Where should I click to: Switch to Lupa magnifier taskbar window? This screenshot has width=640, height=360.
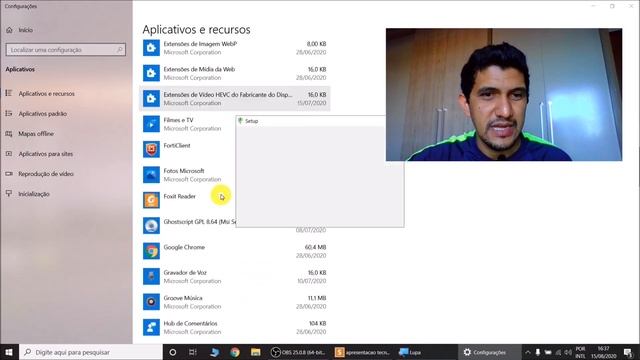[410, 352]
